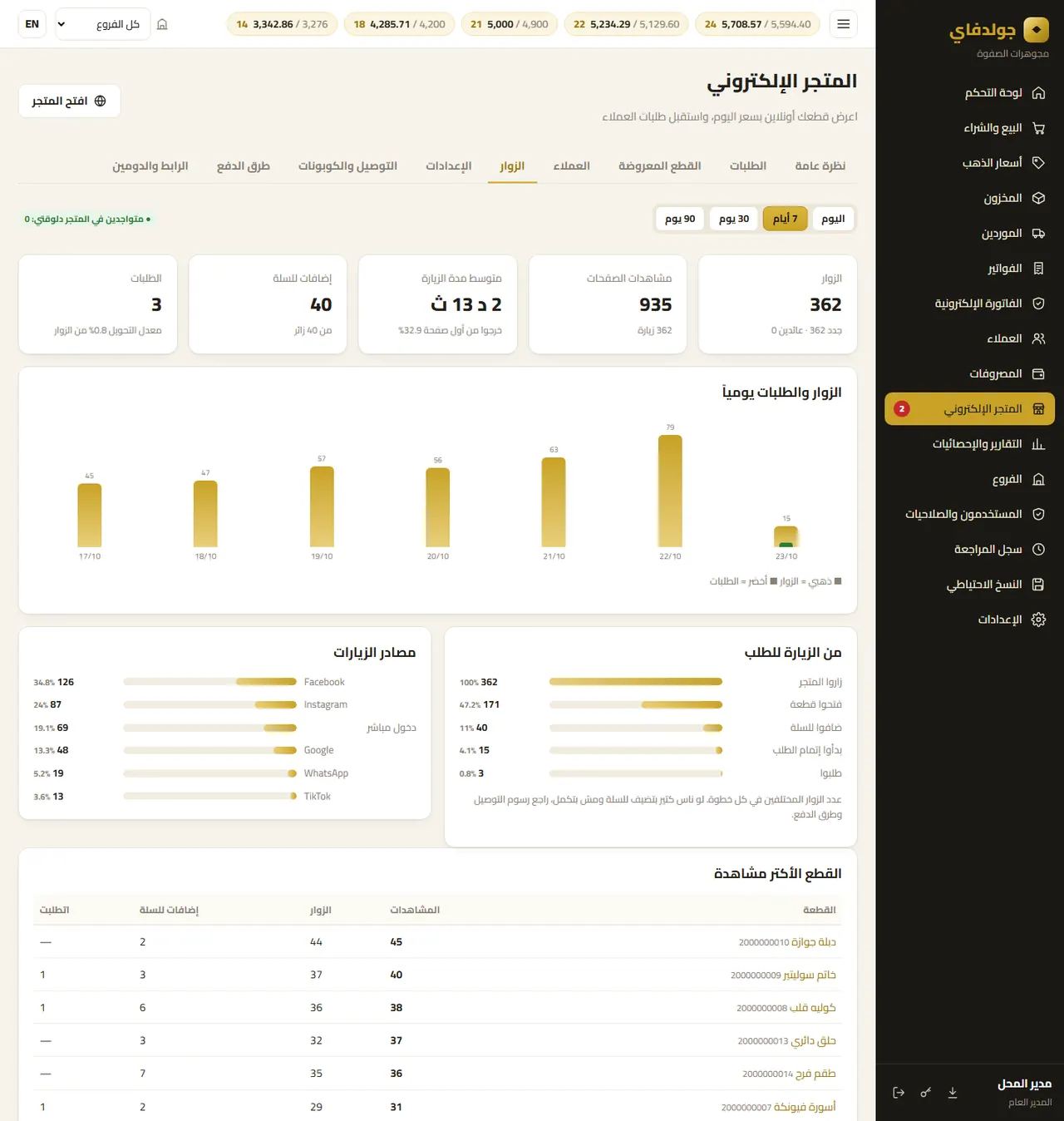Open the الإعدادات tab of the store
The image size is (1064, 1121).
449,166
